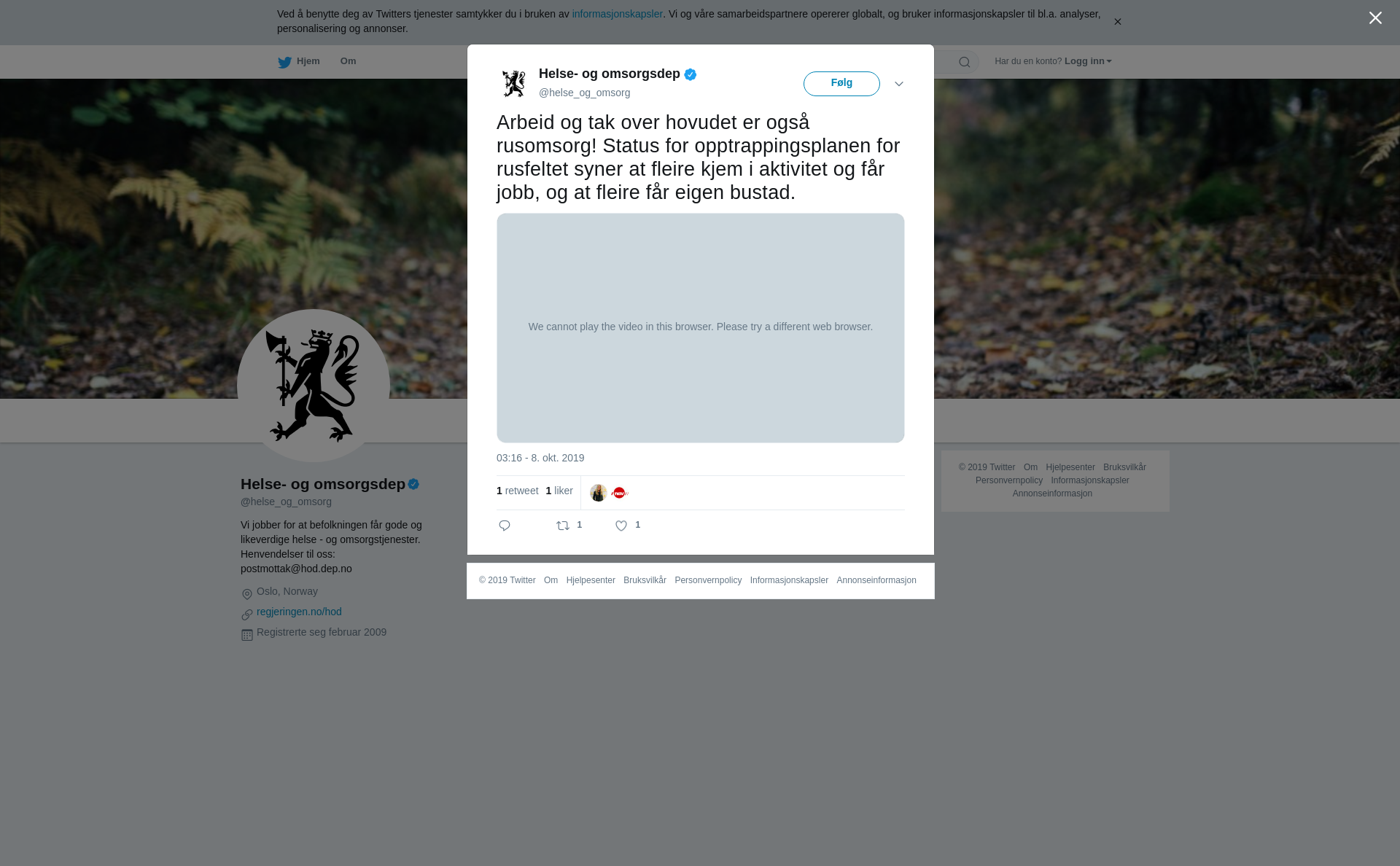Image resolution: width=1400 pixels, height=866 pixels.
Task: Expand the tweet options chevron
Action: (899, 84)
